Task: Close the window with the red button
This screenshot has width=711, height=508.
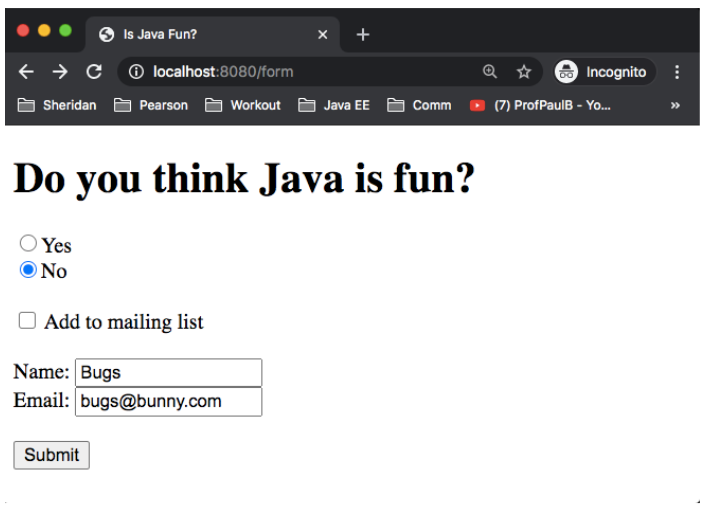Action: [23, 30]
